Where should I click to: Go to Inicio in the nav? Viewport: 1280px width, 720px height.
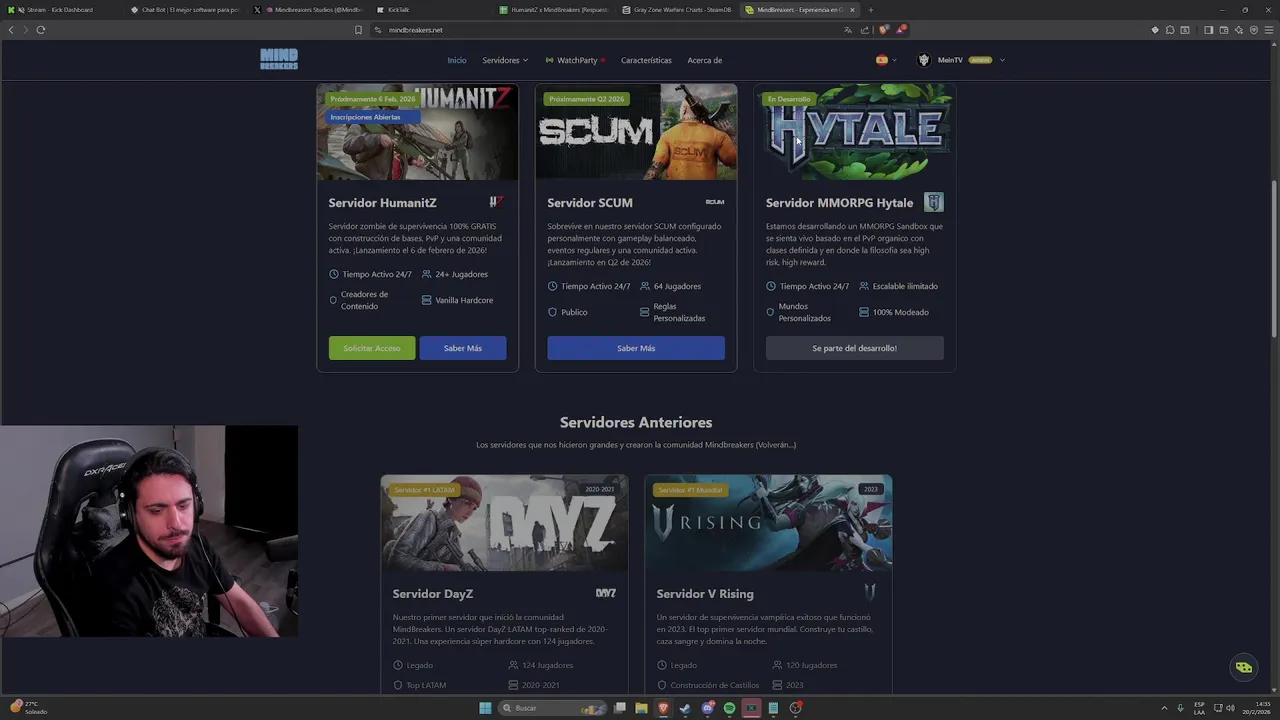[457, 60]
